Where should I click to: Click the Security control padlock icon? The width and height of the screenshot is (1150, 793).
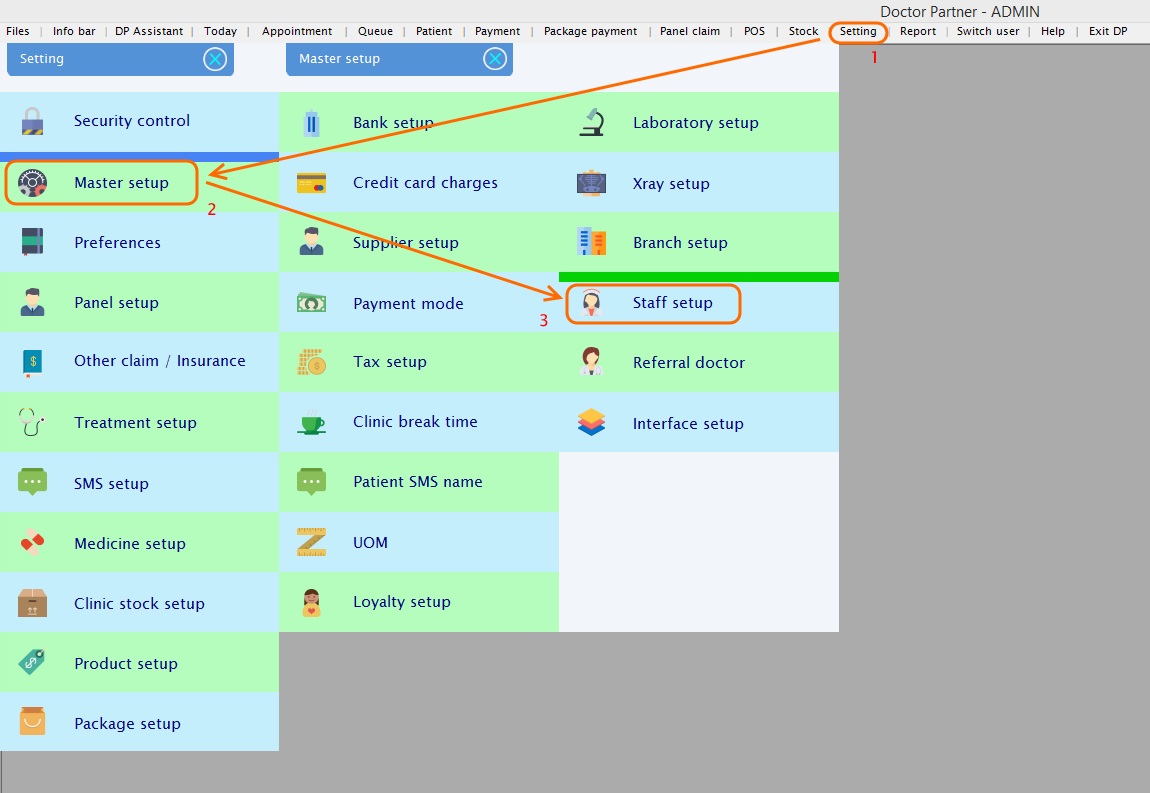tap(32, 122)
